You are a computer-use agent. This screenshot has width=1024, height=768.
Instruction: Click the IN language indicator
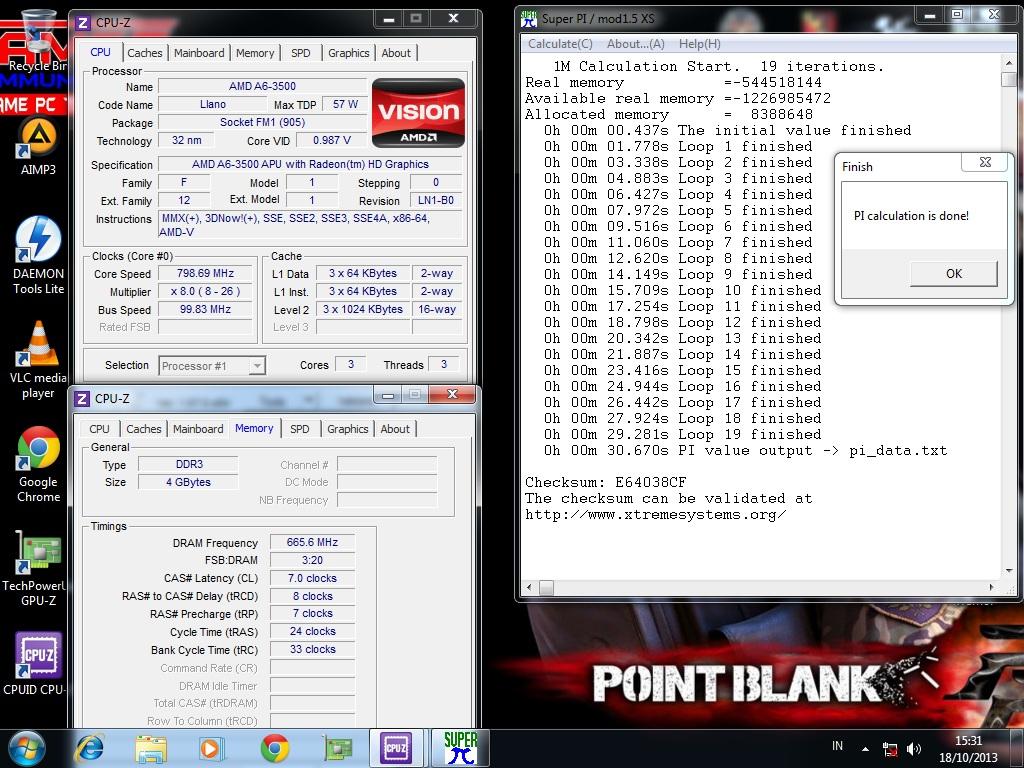tap(837, 746)
